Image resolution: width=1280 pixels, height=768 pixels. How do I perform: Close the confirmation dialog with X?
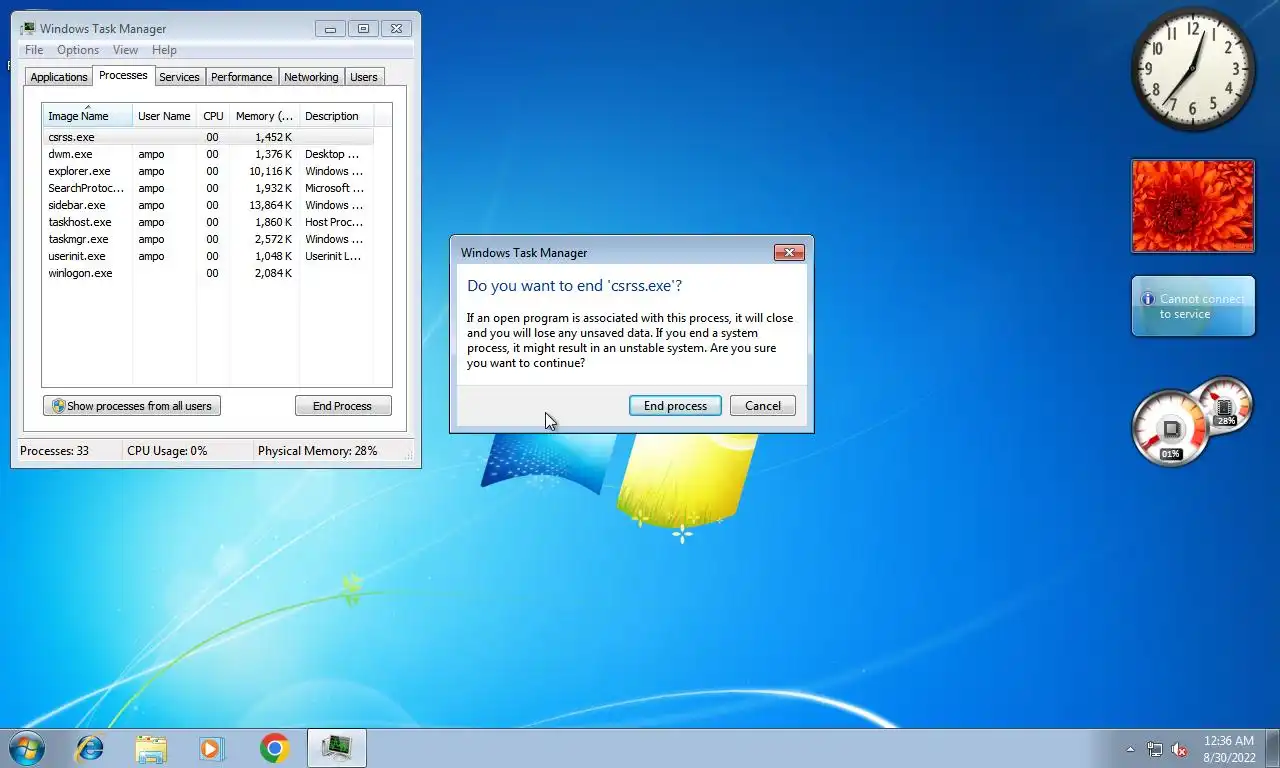click(x=789, y=253)
